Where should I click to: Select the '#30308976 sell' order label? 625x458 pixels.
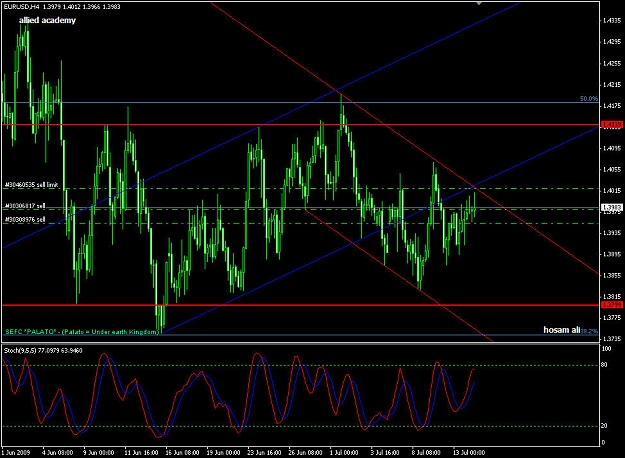point(25,220)
